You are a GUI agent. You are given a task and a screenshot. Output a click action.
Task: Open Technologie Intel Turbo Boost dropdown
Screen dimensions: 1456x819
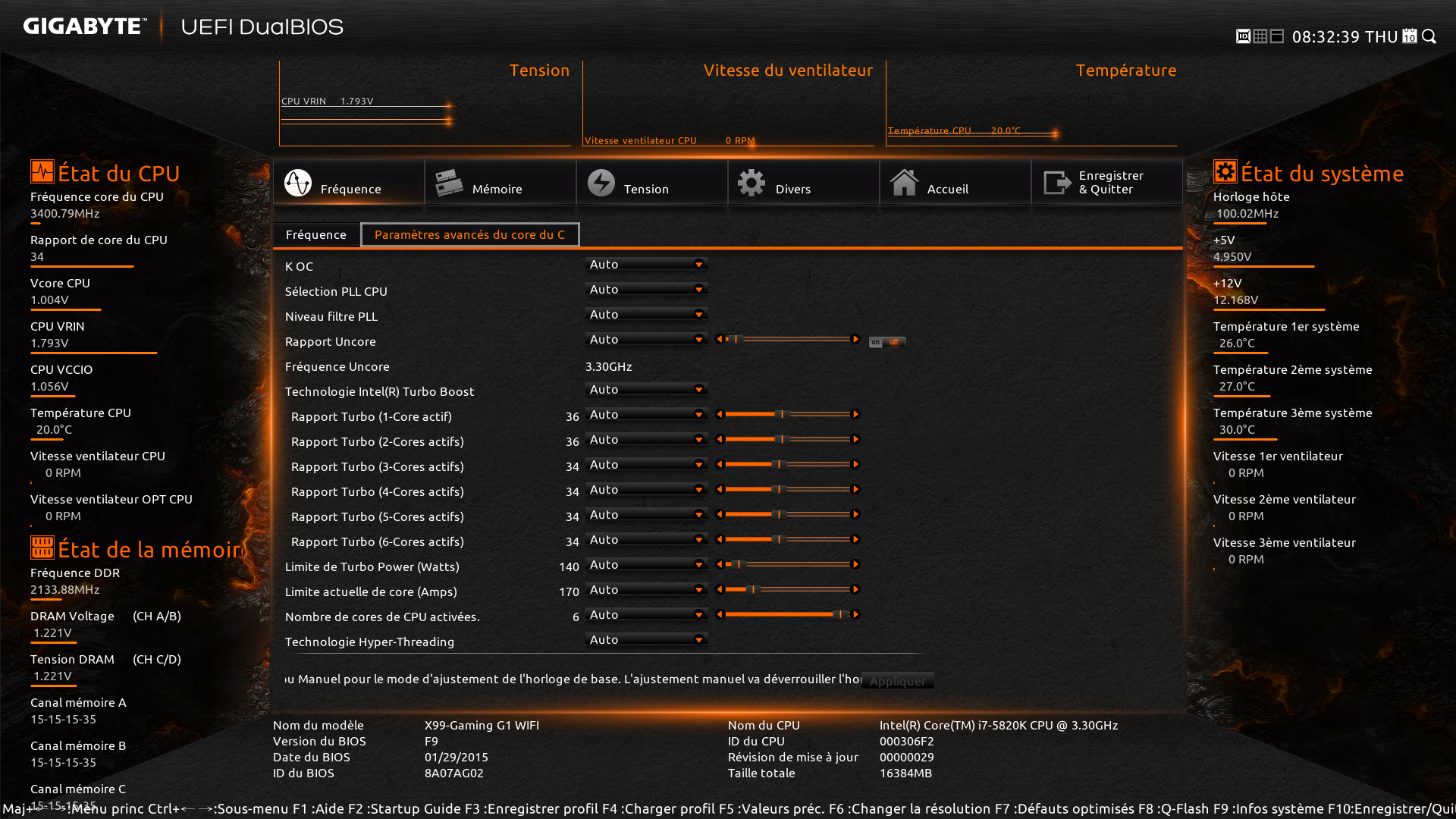[x=647, y=389]
